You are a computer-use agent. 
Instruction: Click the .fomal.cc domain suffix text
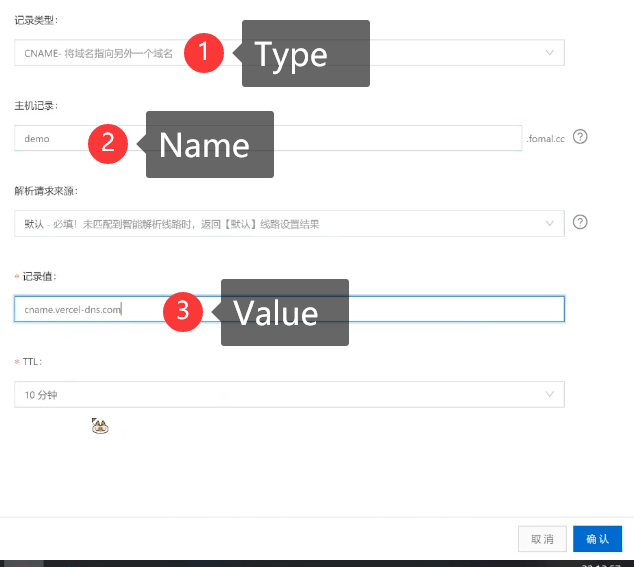pos(546,139)
